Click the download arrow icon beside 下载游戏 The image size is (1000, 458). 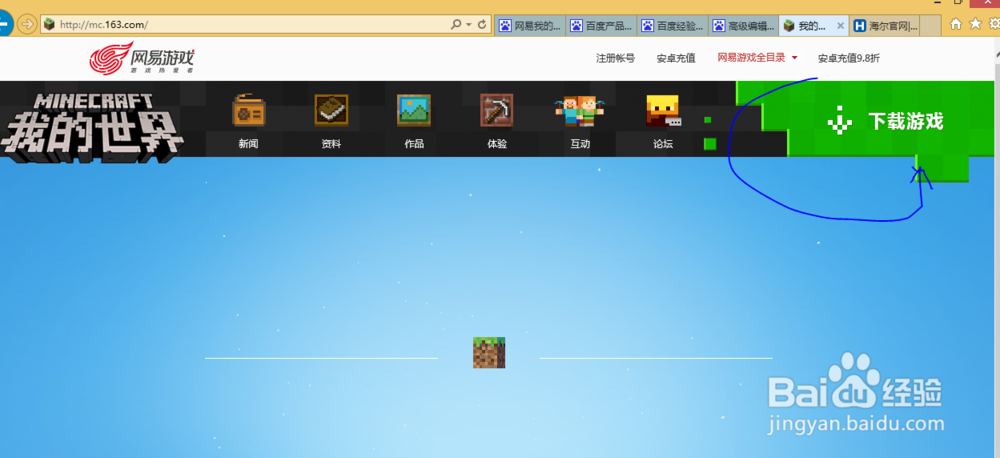click(840, 121)
